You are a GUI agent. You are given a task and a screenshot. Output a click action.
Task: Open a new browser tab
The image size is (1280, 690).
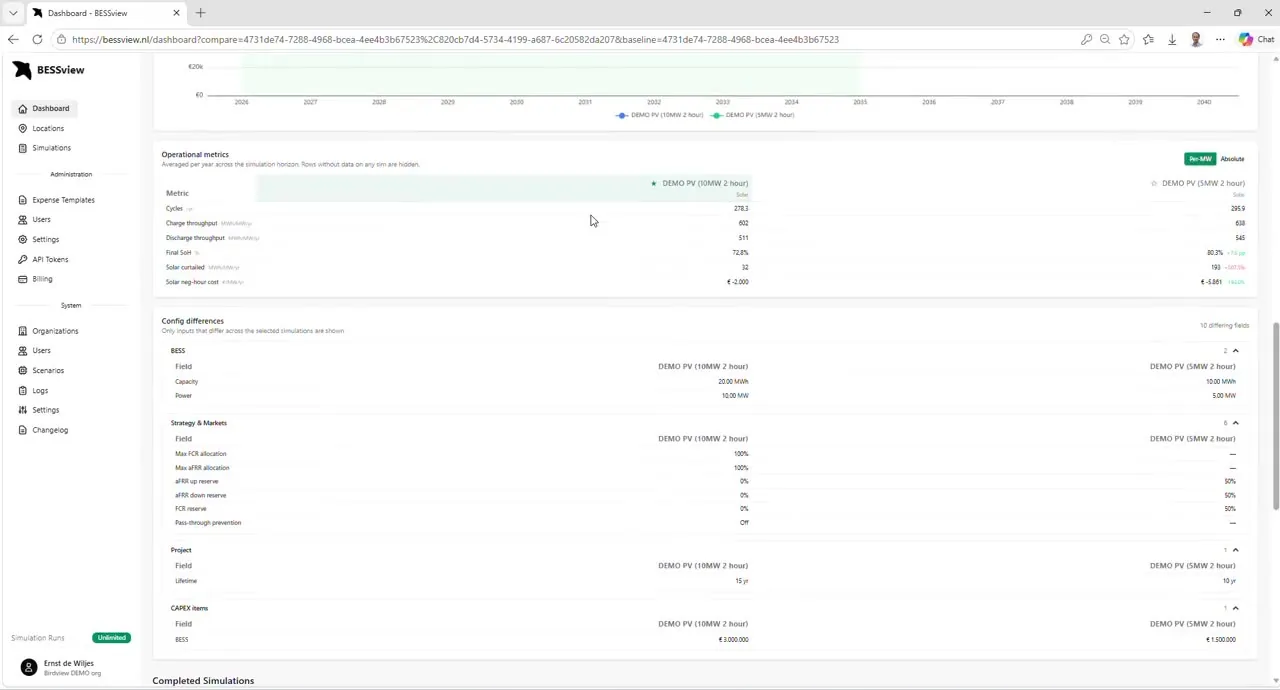coord(200,13)
